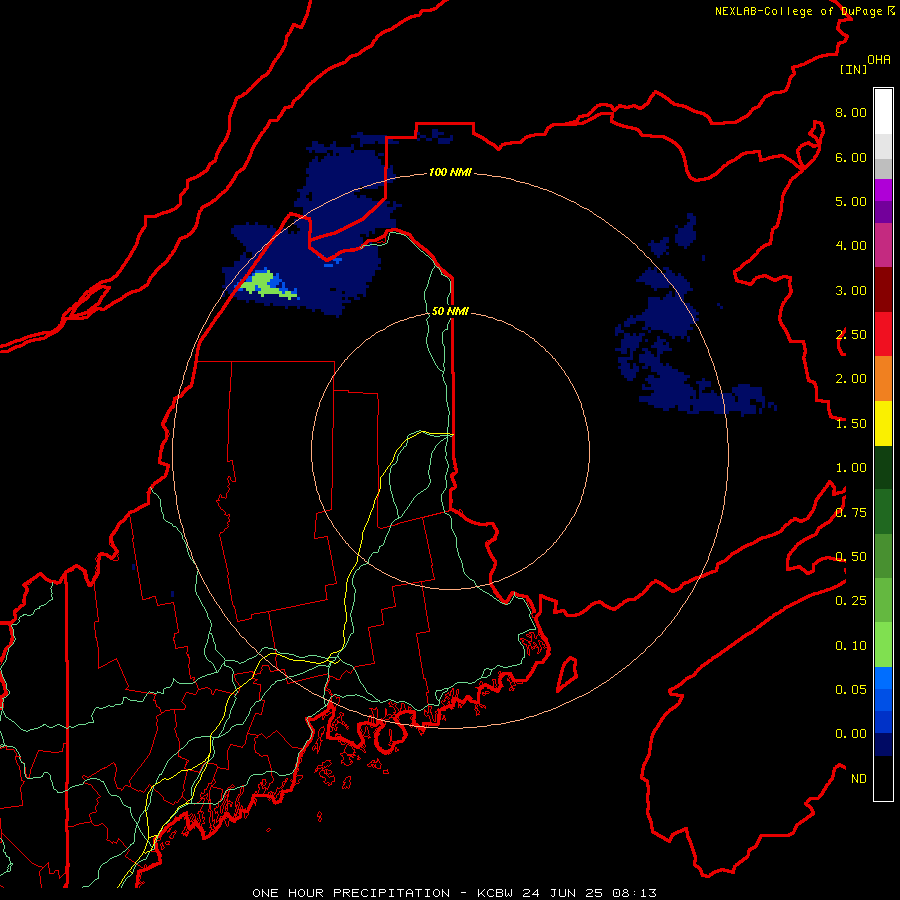
Task: Select the 1.00 legend value
Action: pos(851,468)
